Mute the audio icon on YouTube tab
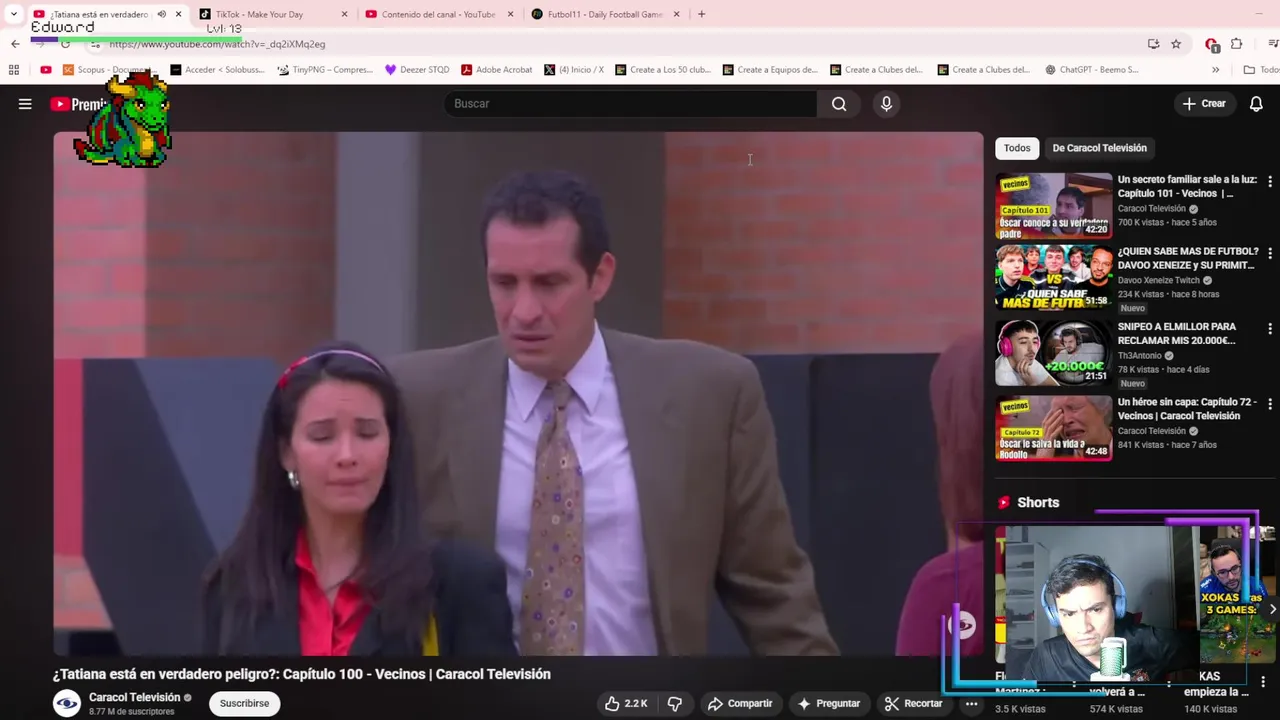Image resolution: width=1280 pixels, height=720 pixels. pos(161,14)
